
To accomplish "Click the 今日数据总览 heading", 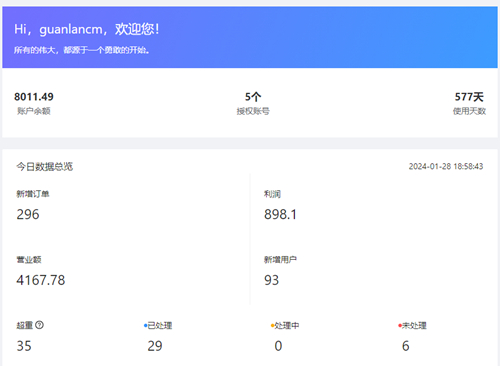I will pyautogui.click(x=45, y=166).
